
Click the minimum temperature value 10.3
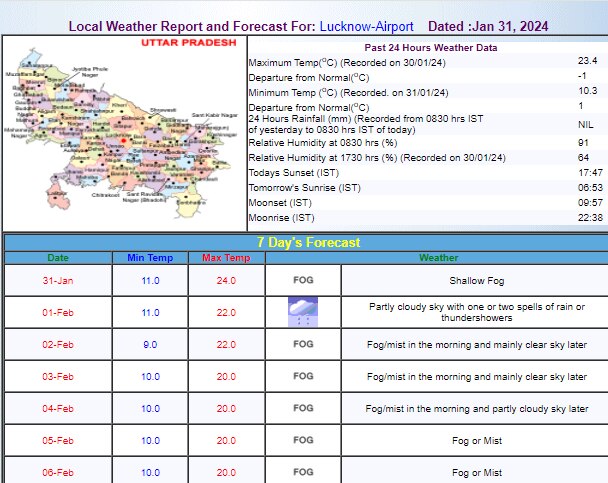[x=587, y=91]
